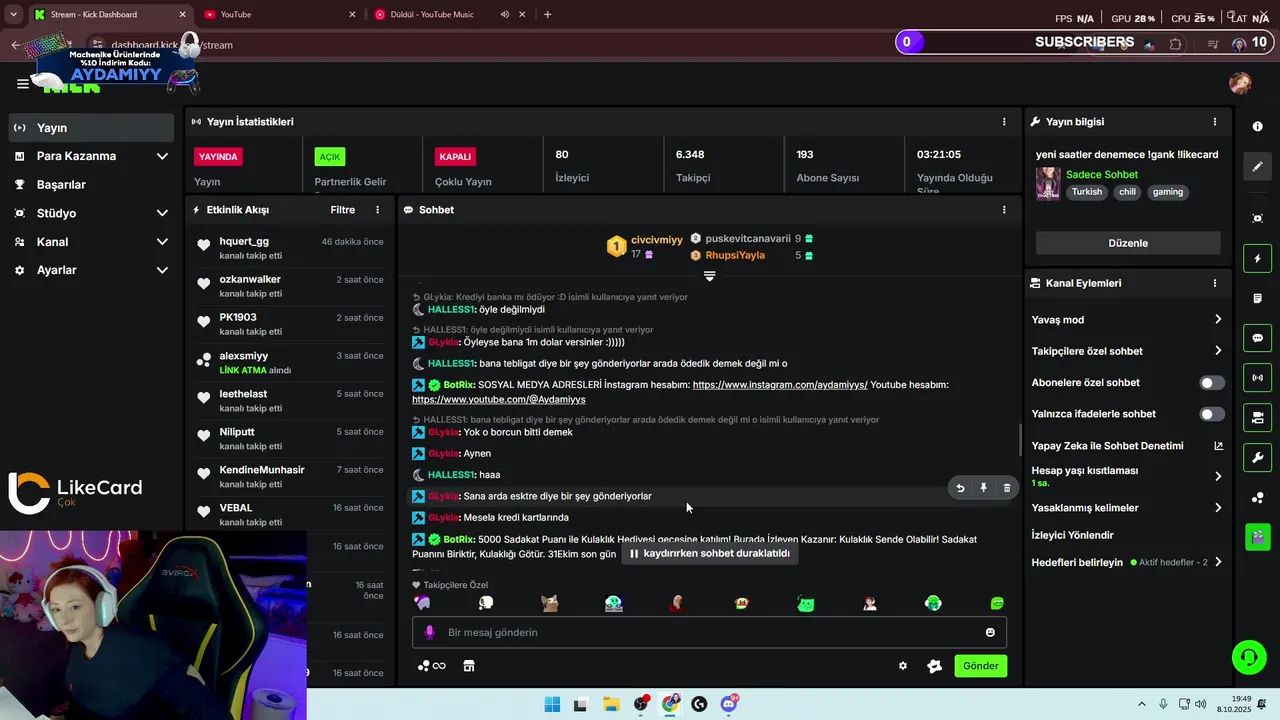Open File Explorer from the taskbar
This screenshot has width=1280, height=720.
tap(611, 704)
